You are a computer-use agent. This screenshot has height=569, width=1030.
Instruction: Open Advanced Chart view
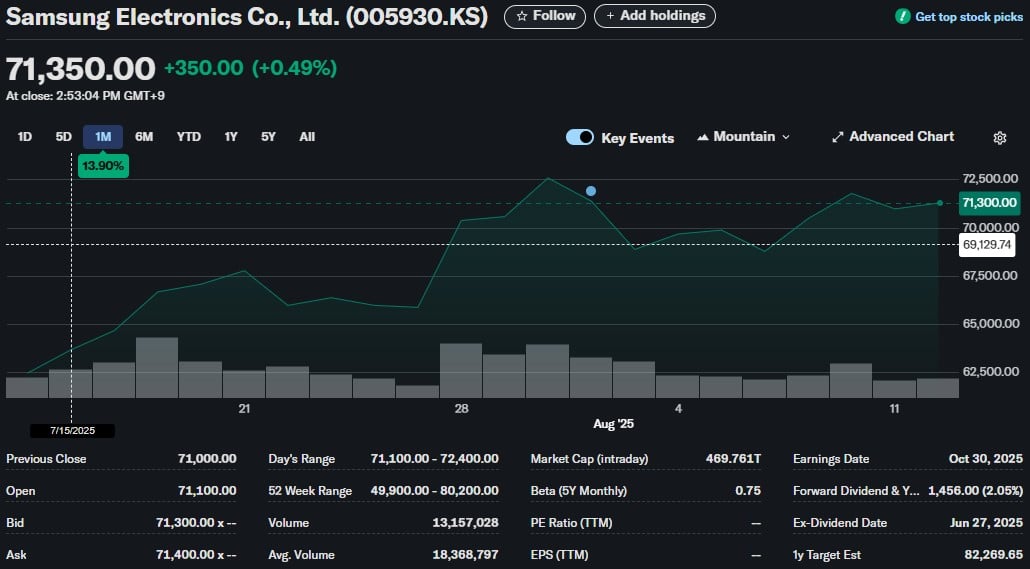(x=893, y=137)
